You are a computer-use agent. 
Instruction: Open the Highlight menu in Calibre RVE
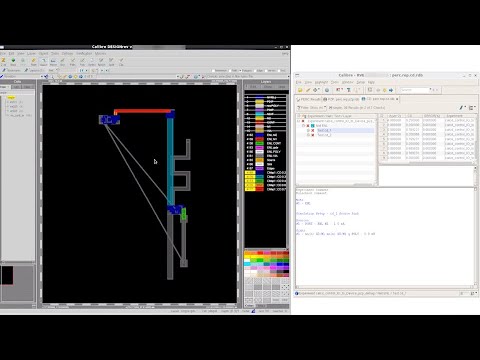click(321, 82)
